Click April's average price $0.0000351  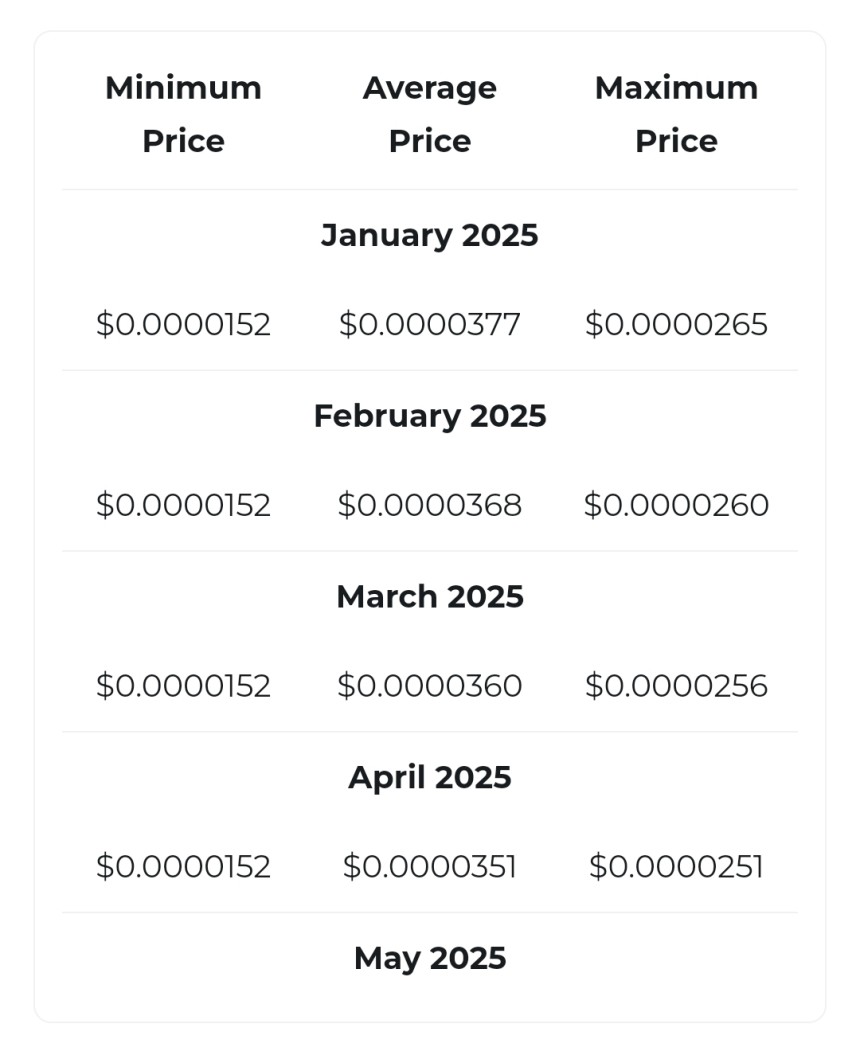[430, 867]
